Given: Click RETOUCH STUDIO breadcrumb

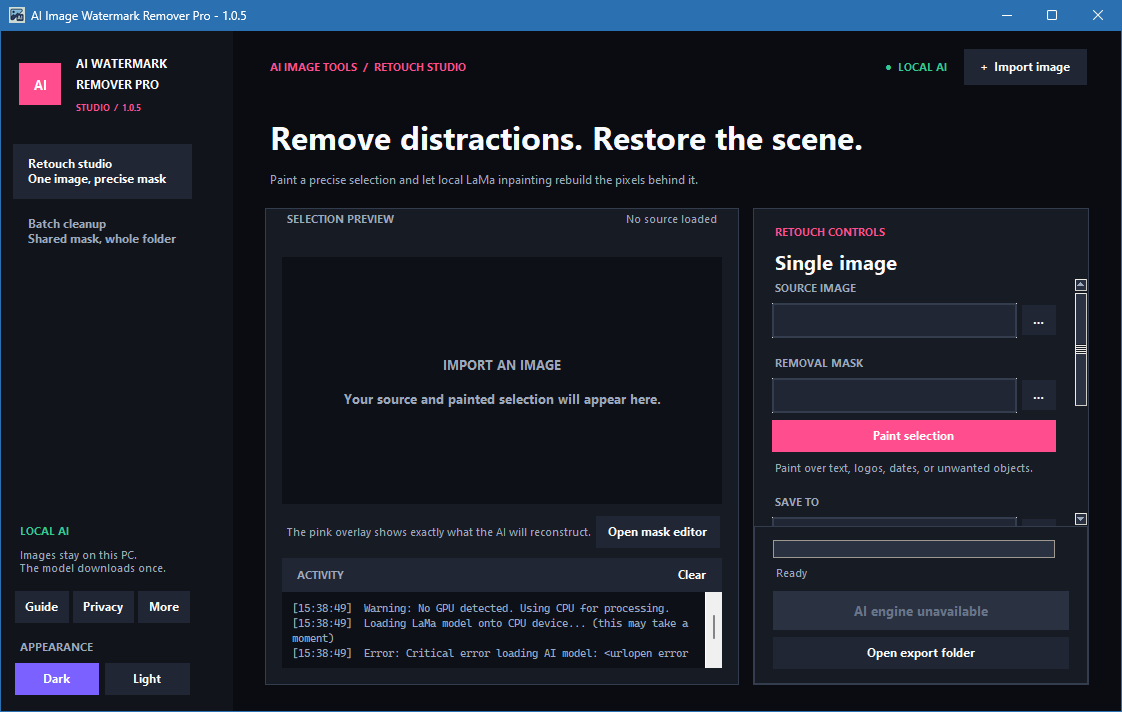Looking at the screenshot, I should click(x=420, y=67).
